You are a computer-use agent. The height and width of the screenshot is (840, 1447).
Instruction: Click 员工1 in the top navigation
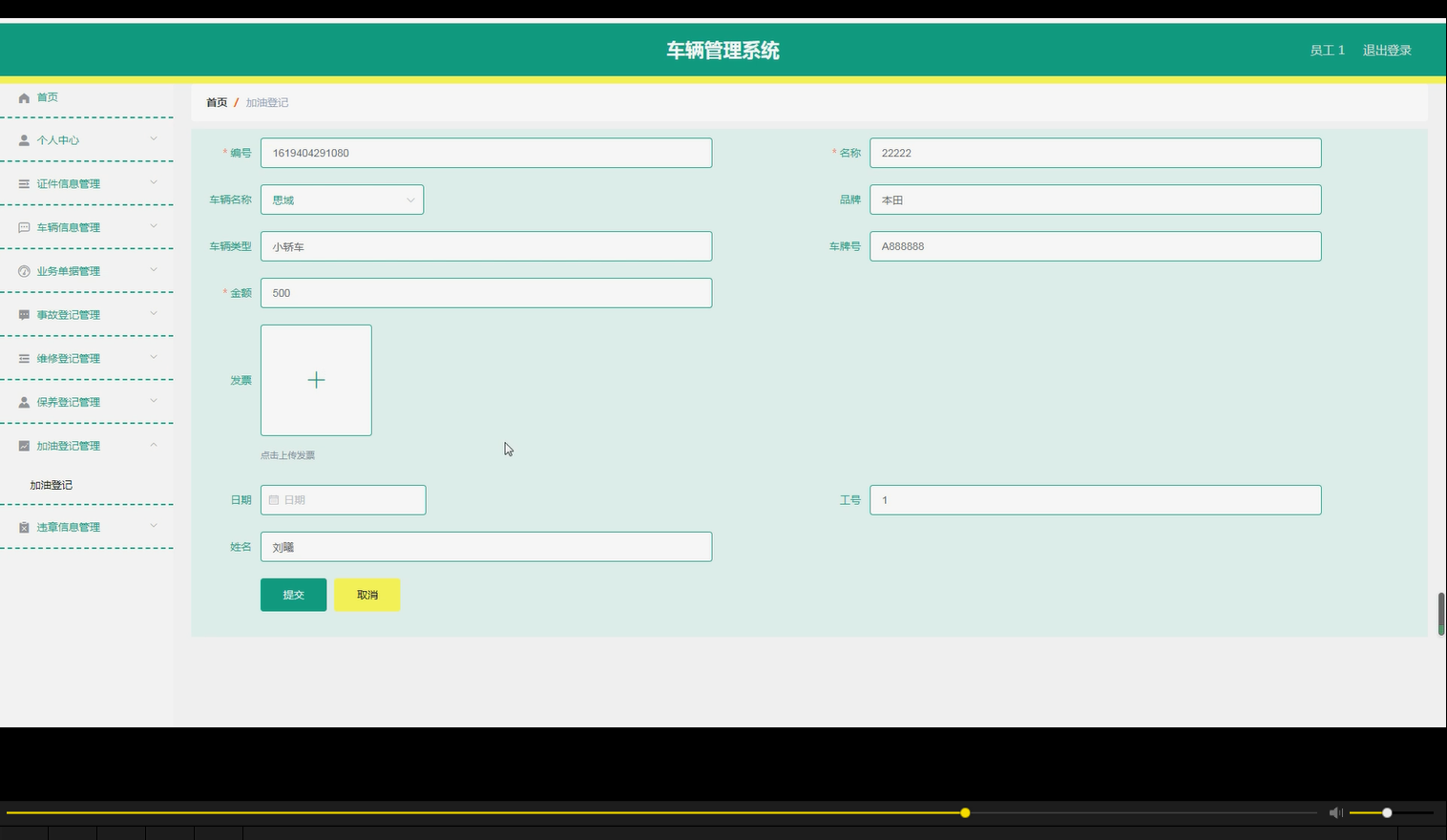click(x=1327, y=50)
